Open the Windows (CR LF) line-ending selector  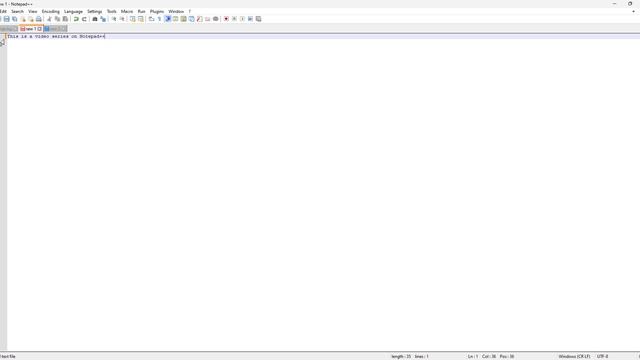(574, 356)
